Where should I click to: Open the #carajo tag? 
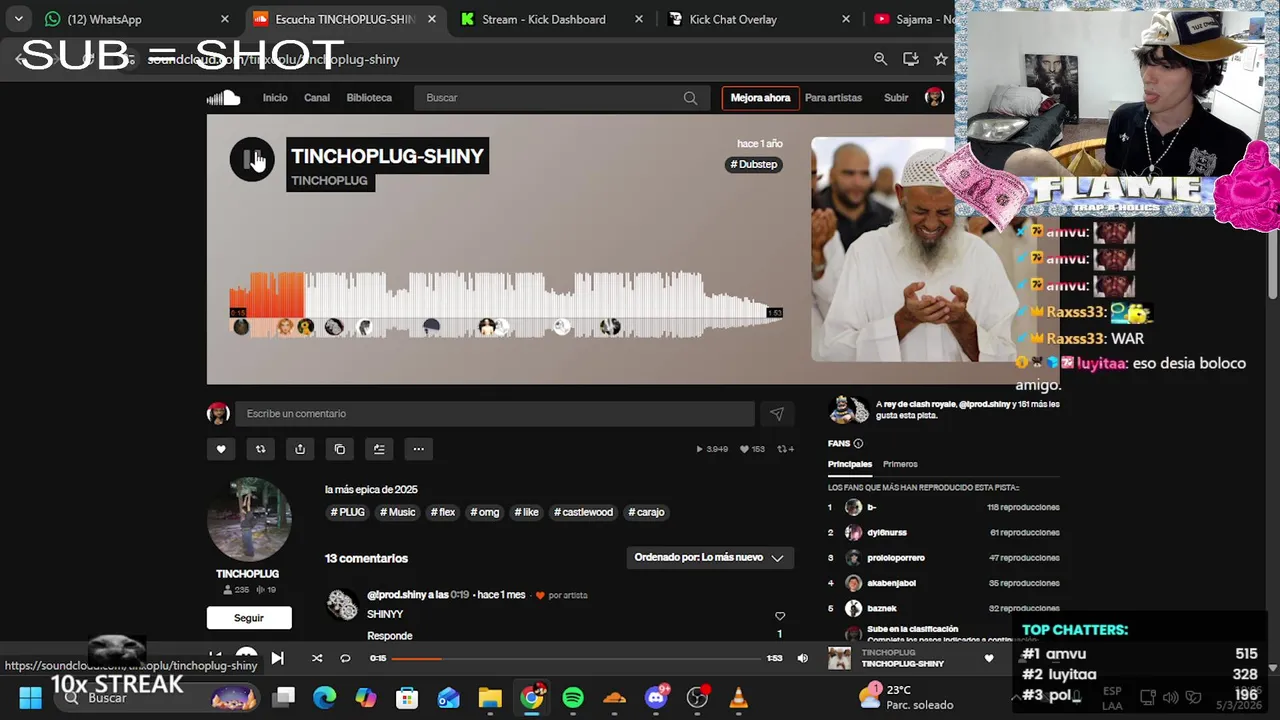[647, 512]
